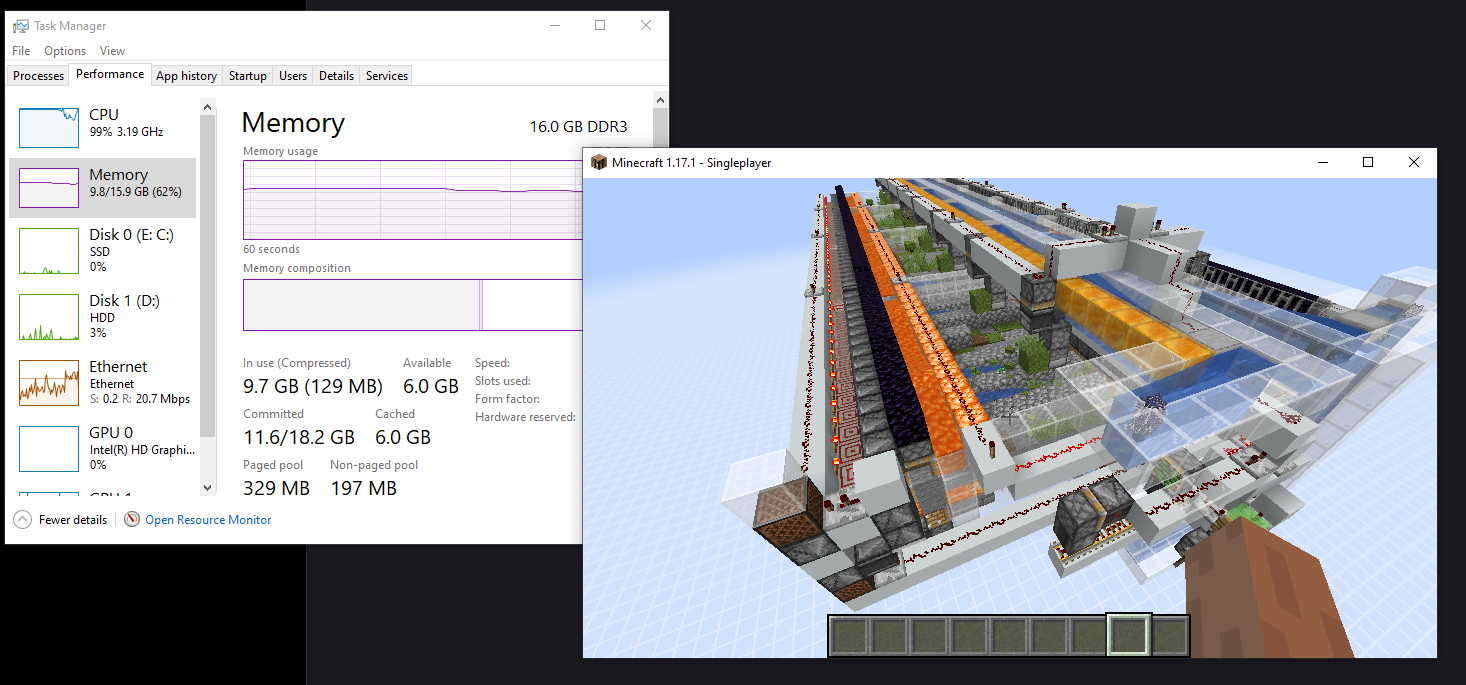Open the File menu in Task Manager

click(x=21, y=51)
